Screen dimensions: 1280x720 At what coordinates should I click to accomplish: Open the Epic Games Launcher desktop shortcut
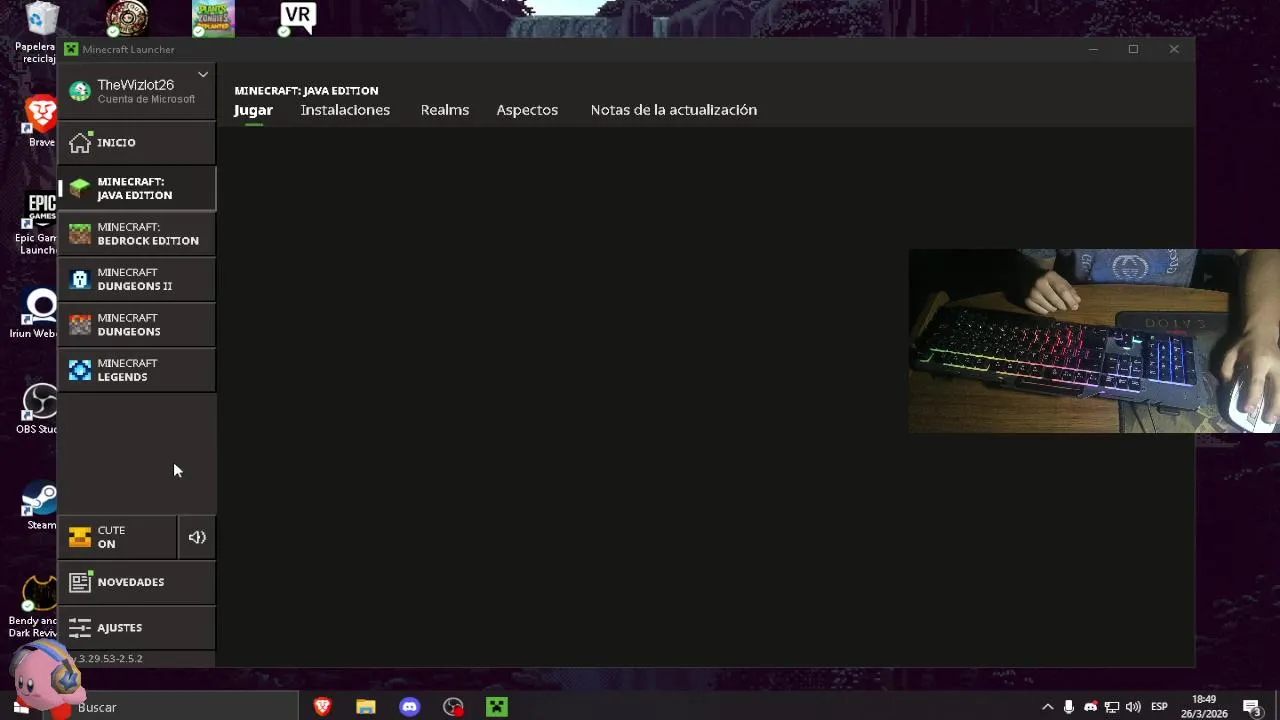tap(40, 223)
